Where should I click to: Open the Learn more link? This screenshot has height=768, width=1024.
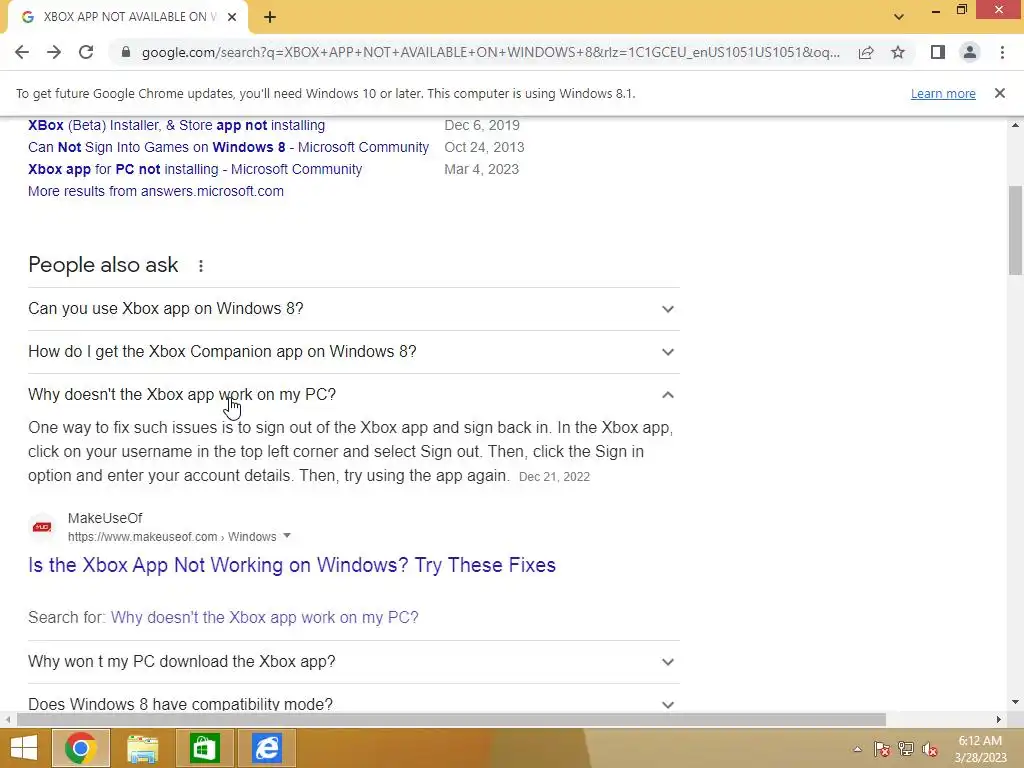(943, 93)
